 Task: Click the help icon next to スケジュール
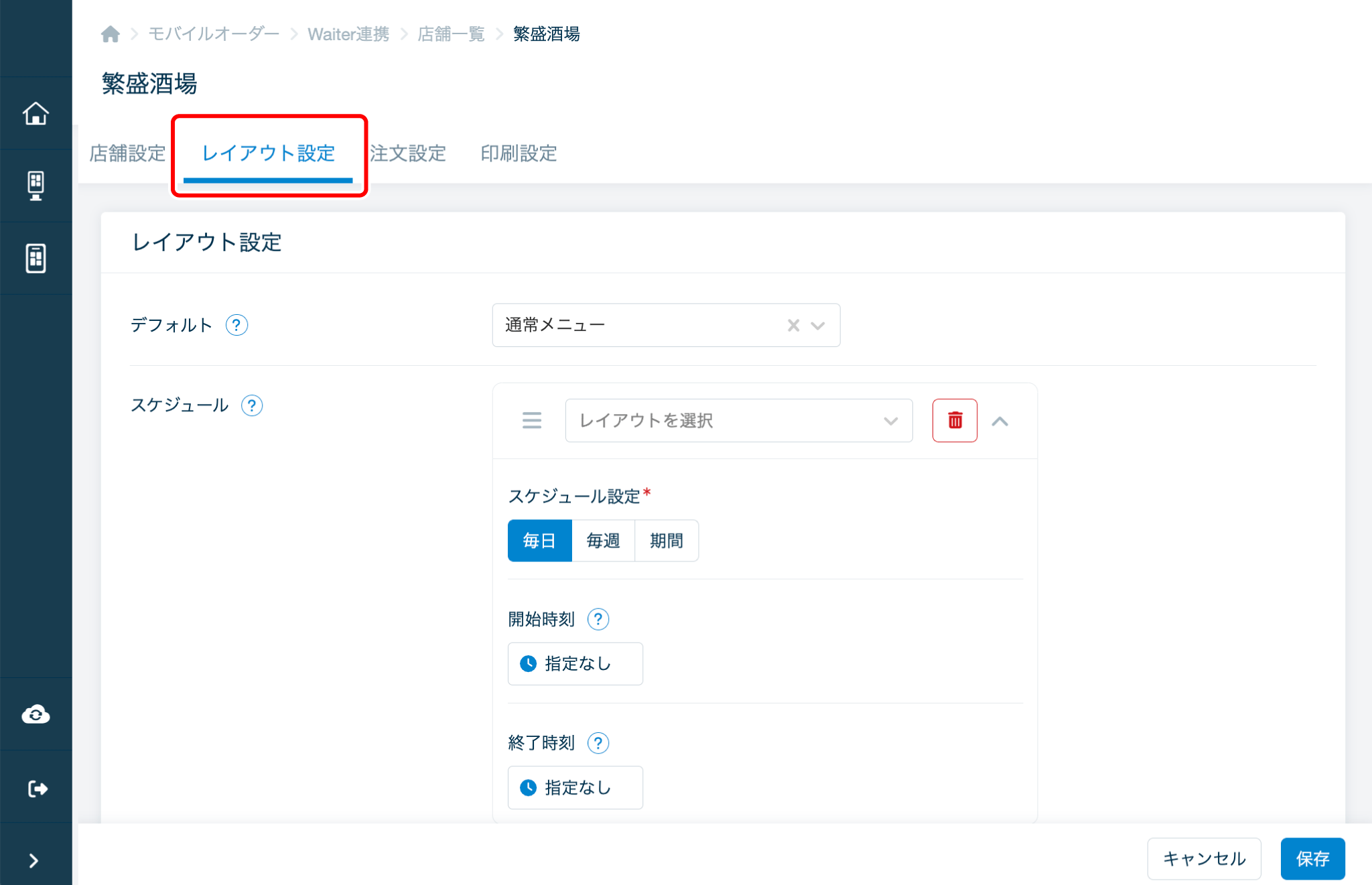pyautogui.click(x=252, y=405)
